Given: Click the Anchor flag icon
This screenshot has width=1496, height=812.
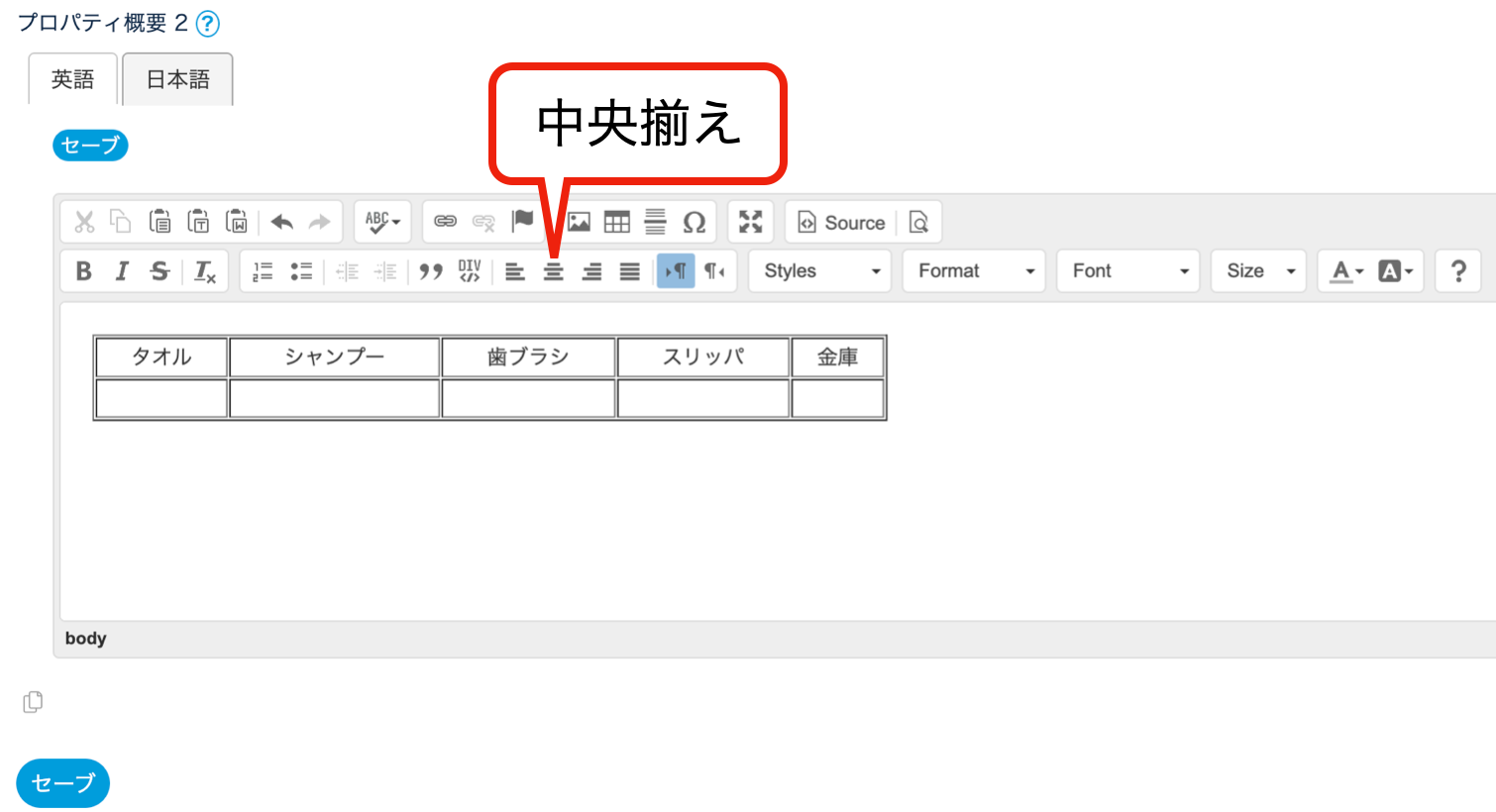Looking at the screenshot, I should tap(522, 221).
